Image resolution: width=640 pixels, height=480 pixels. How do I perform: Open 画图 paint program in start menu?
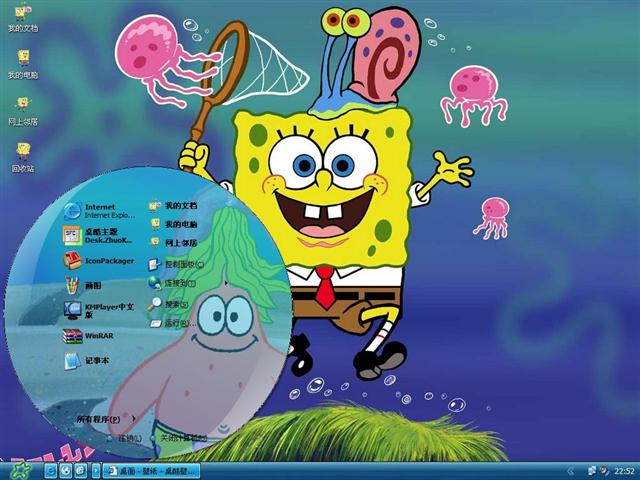point(83,285)
